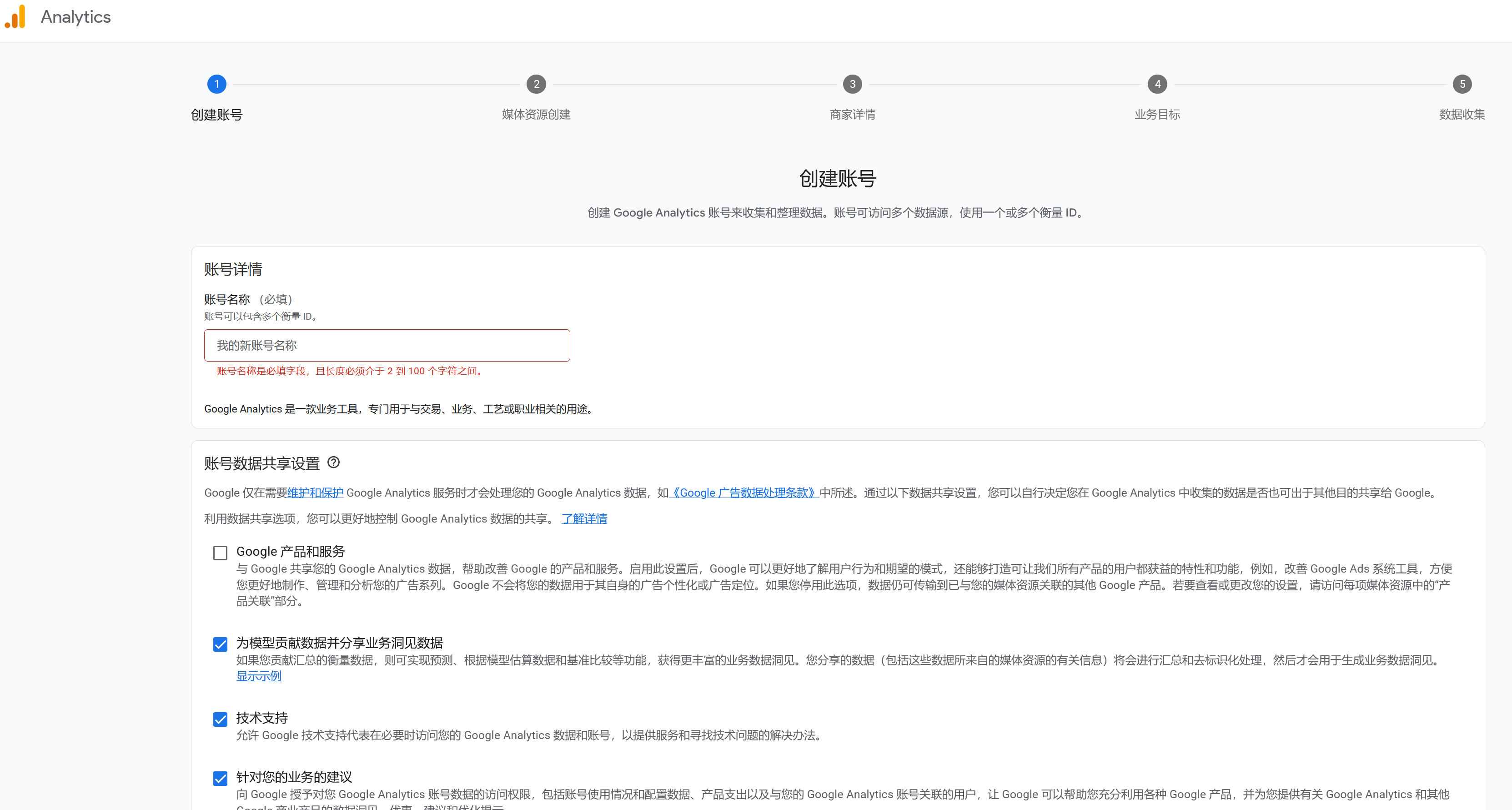Select step 4 circle 业务目标
The width and height of the screenshot is (1512, 810).
1157,84
